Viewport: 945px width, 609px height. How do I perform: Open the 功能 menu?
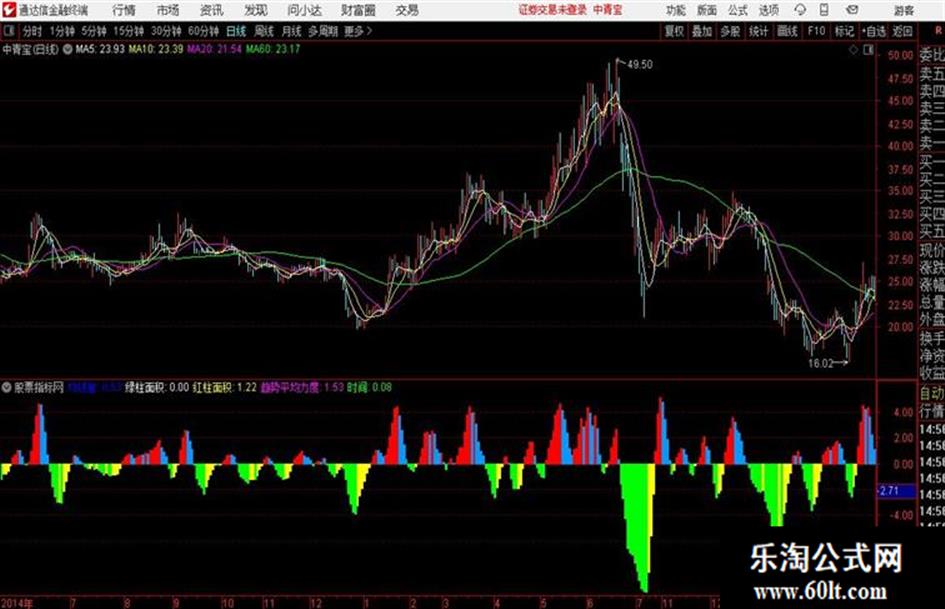point(676,10)
